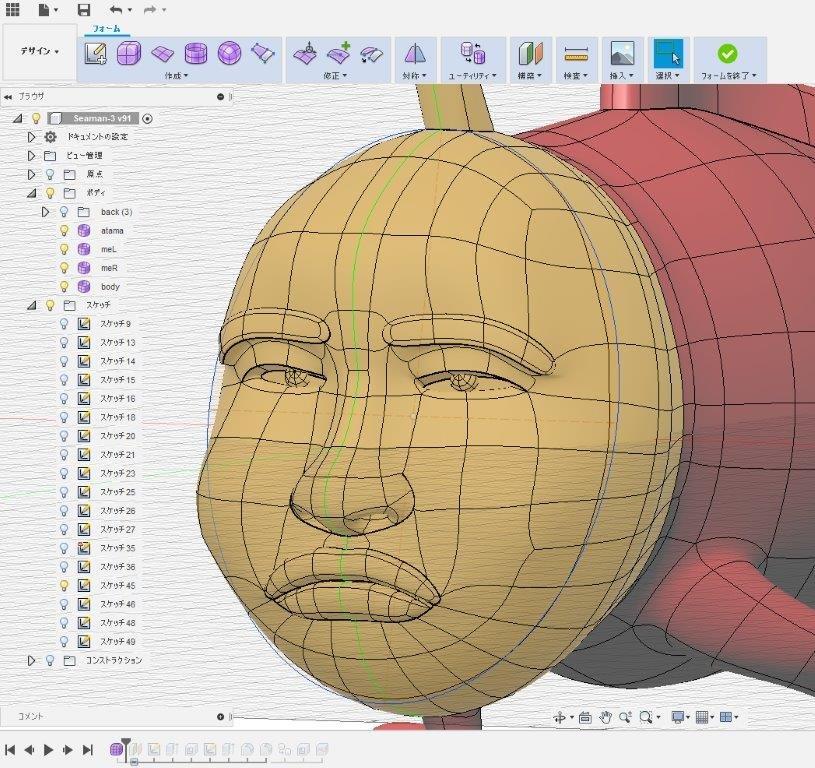Select the Plane form tool
Viewport: 815px width, 768px height.
(162, 54)
